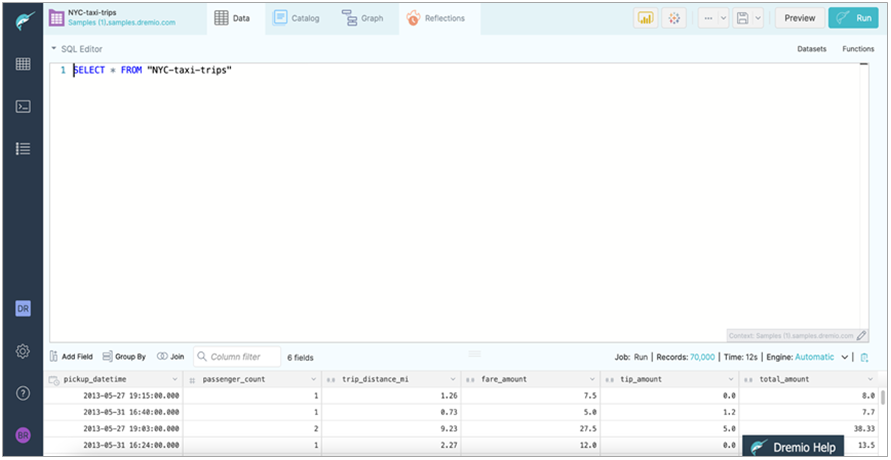This screenshot has width=891, height=460.
Task: Select cell 2013-05-27 19:15:00.000
Action: coord(131,396)
